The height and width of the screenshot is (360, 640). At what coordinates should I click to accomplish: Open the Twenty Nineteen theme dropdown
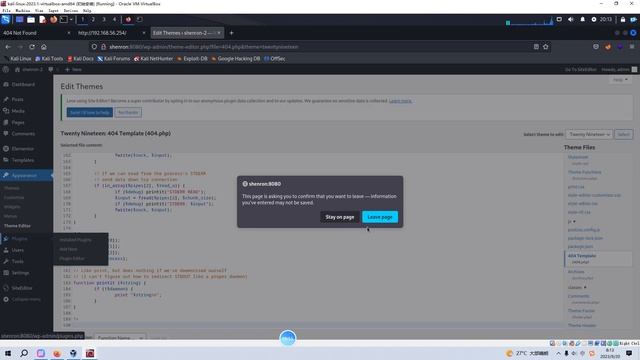589,134
